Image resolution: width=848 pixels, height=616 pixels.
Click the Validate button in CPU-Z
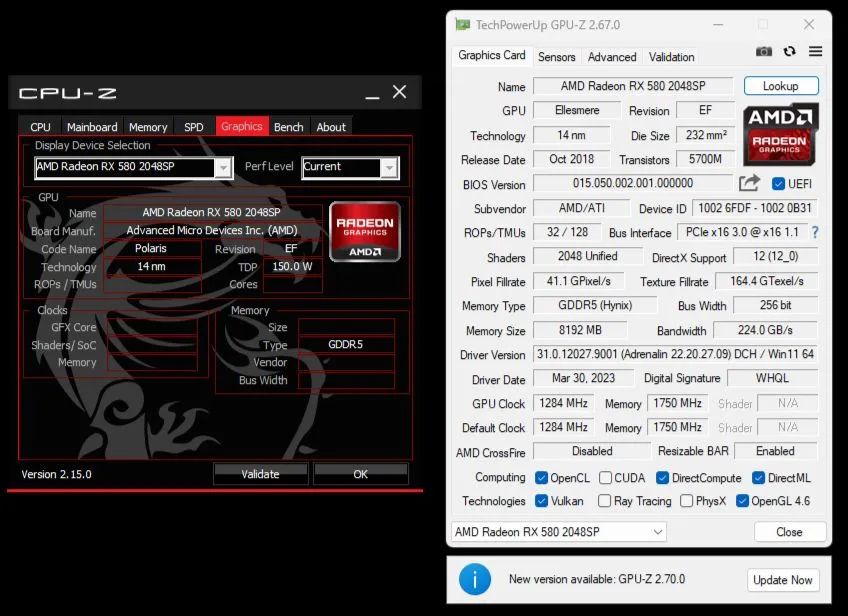coord(261,474)
